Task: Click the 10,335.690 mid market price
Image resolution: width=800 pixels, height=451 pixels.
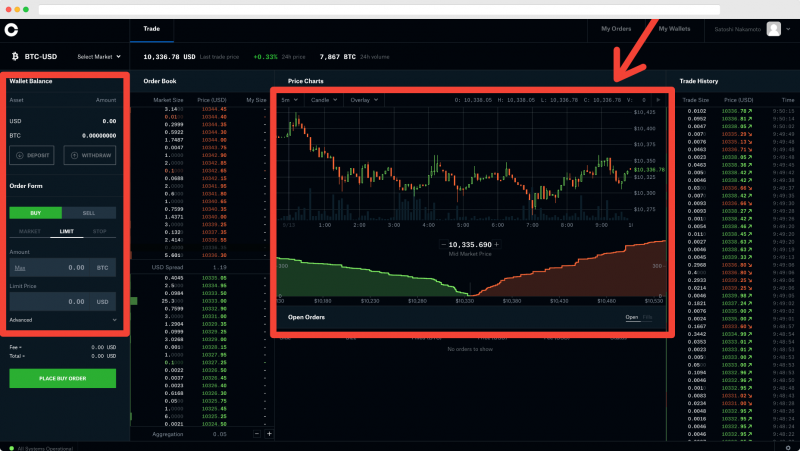Action: [470, 244]
